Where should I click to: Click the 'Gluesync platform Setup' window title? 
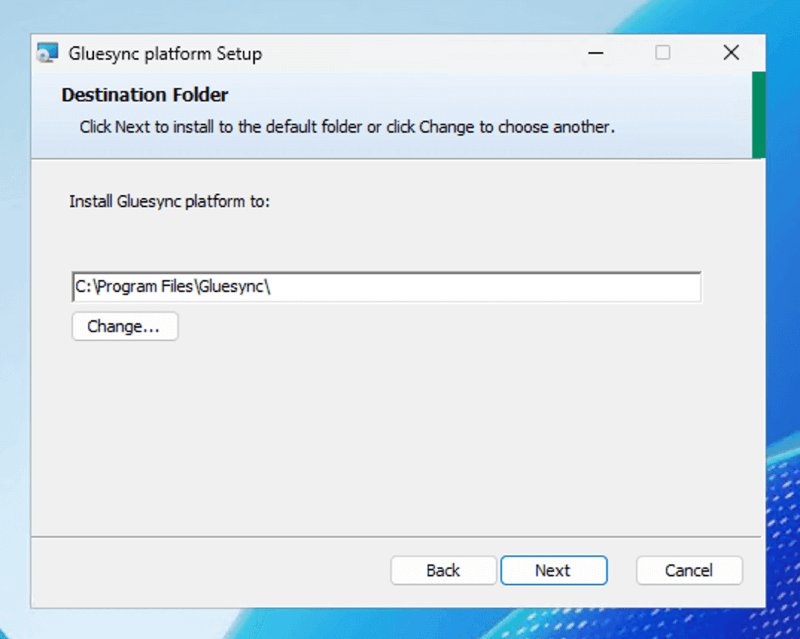tap(165, 54)
